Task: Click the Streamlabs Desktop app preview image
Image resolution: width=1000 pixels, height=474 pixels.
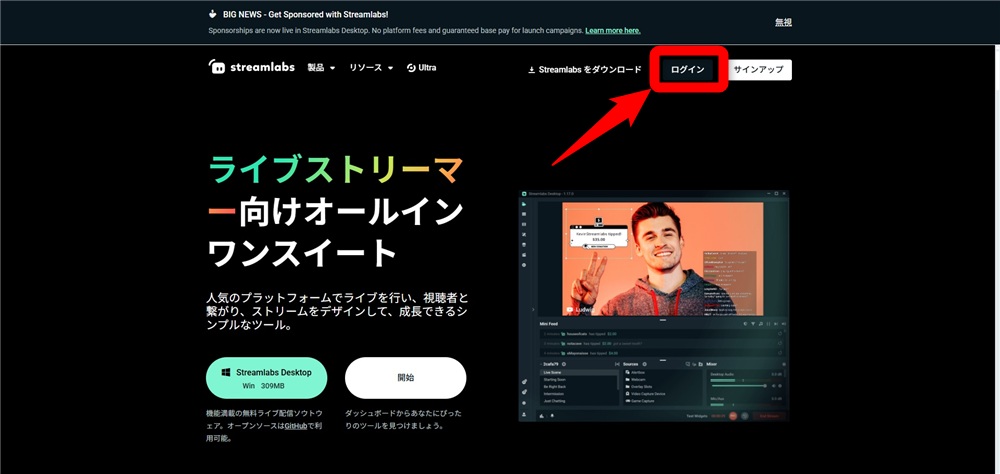Action: click(x=654, y=306)
